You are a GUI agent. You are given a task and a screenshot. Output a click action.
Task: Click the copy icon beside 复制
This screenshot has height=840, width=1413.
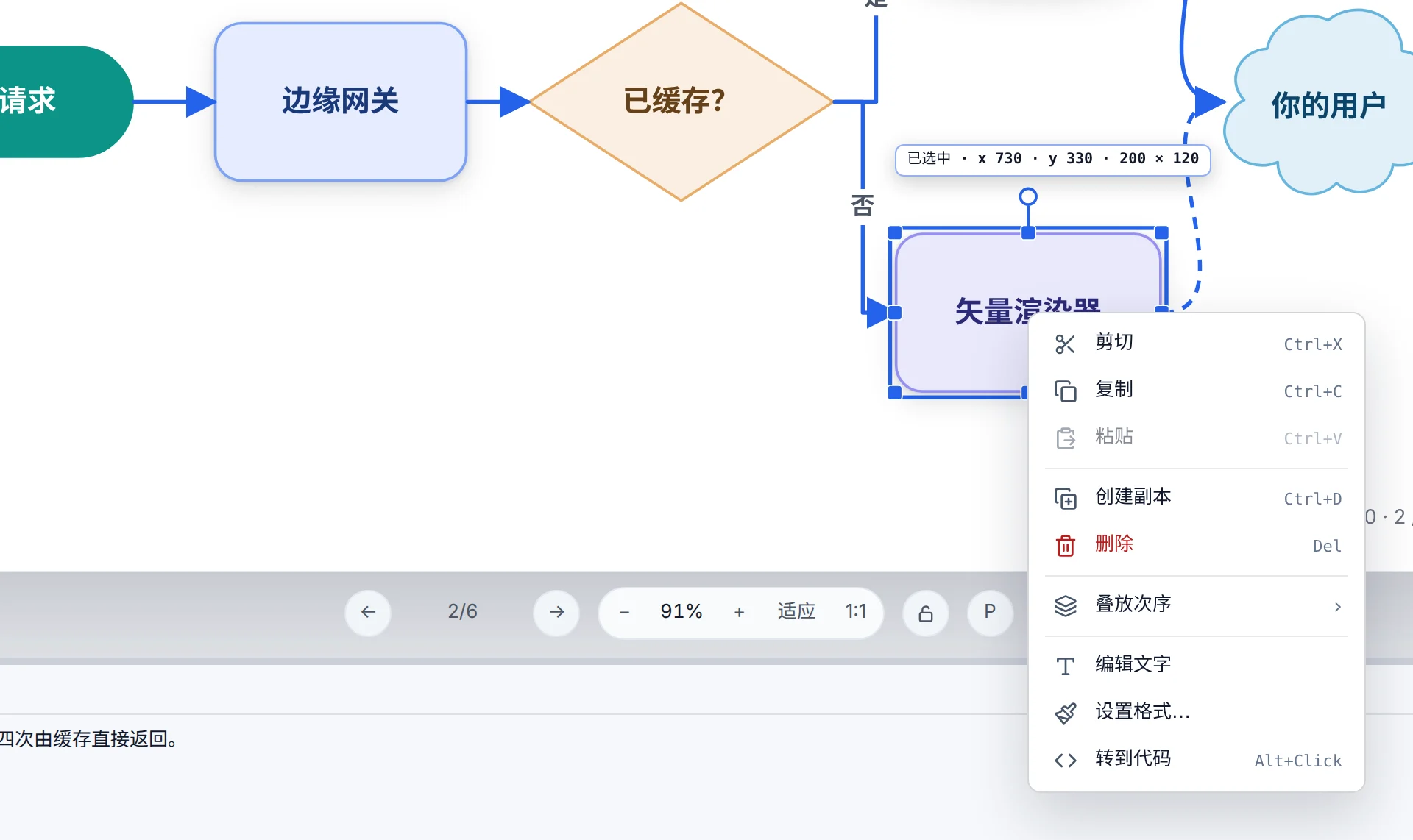[x=1065, y=391]
